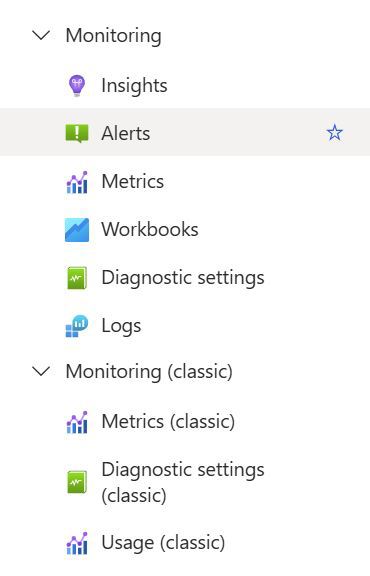Click the Monitoring group header label
This screenshot has width=370, height=576.
point(114,36)
